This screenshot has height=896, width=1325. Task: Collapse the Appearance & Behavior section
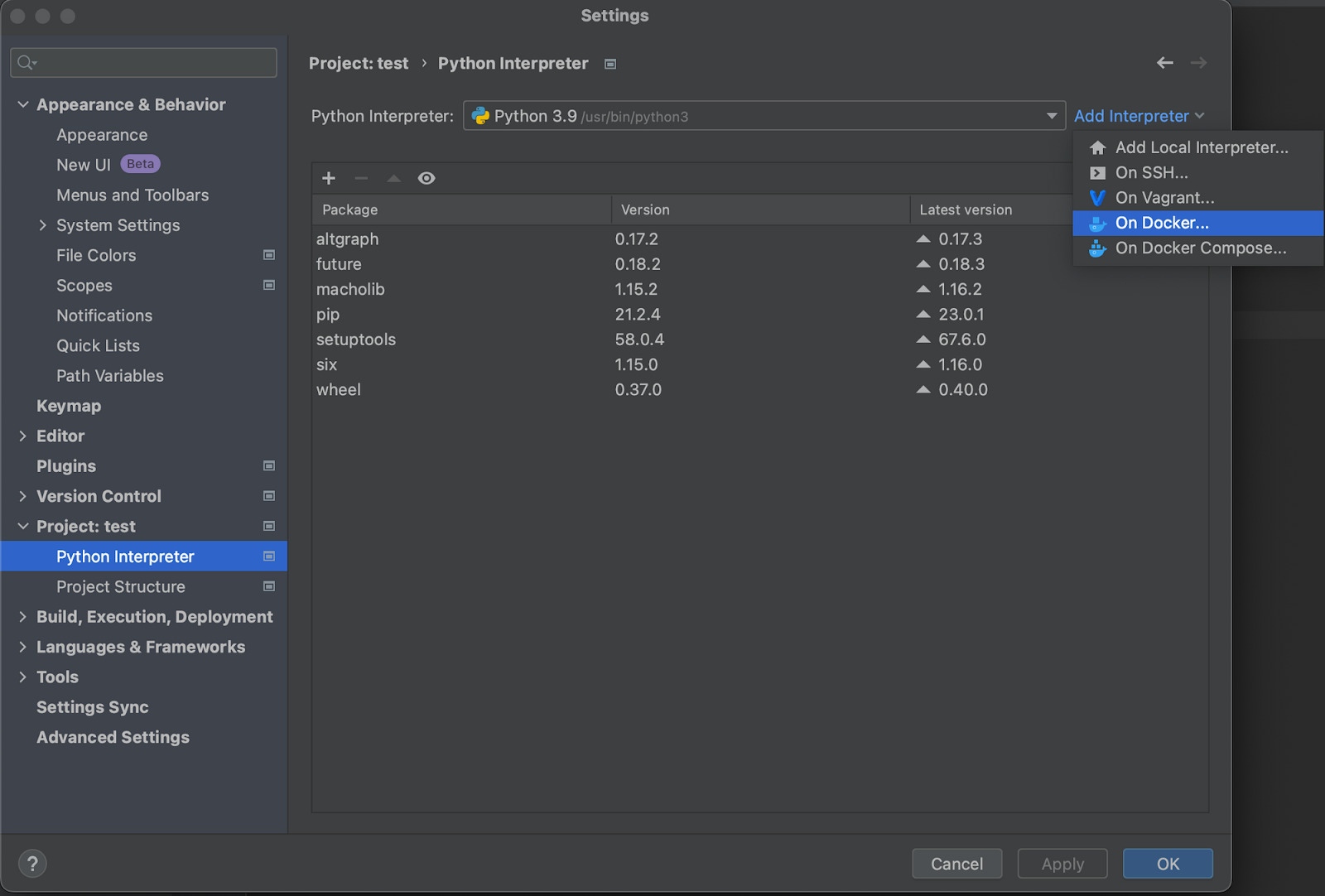[x=22, y=104]
